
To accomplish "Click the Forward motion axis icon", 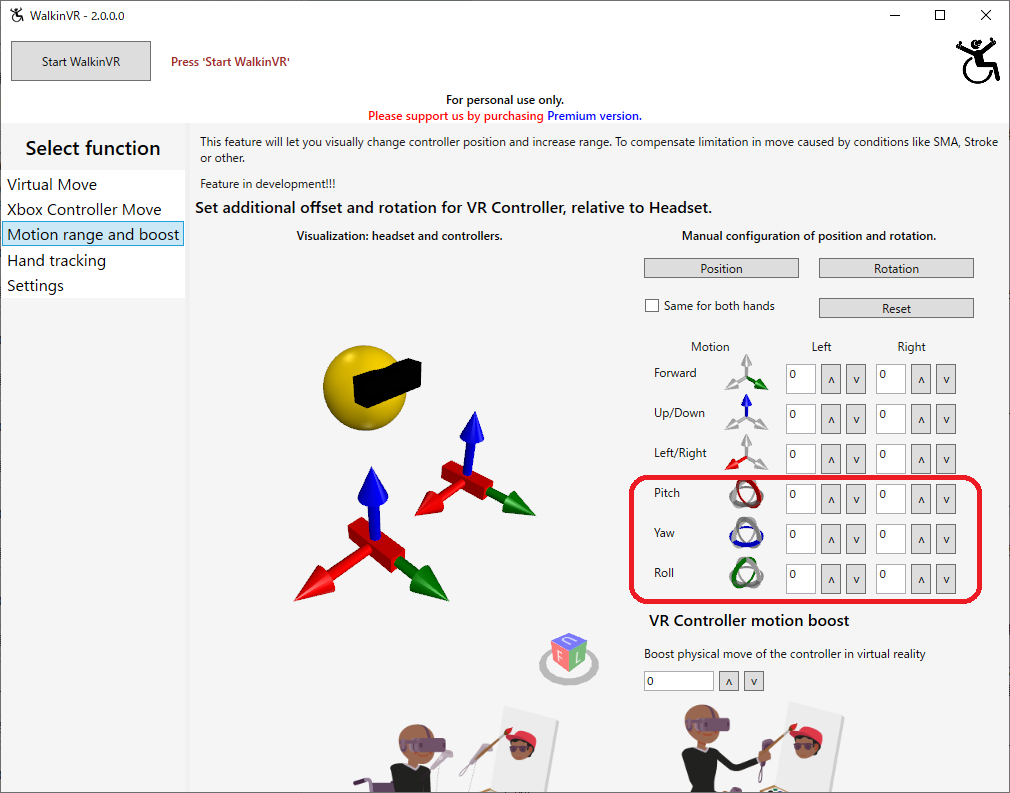I will (746, 373).
